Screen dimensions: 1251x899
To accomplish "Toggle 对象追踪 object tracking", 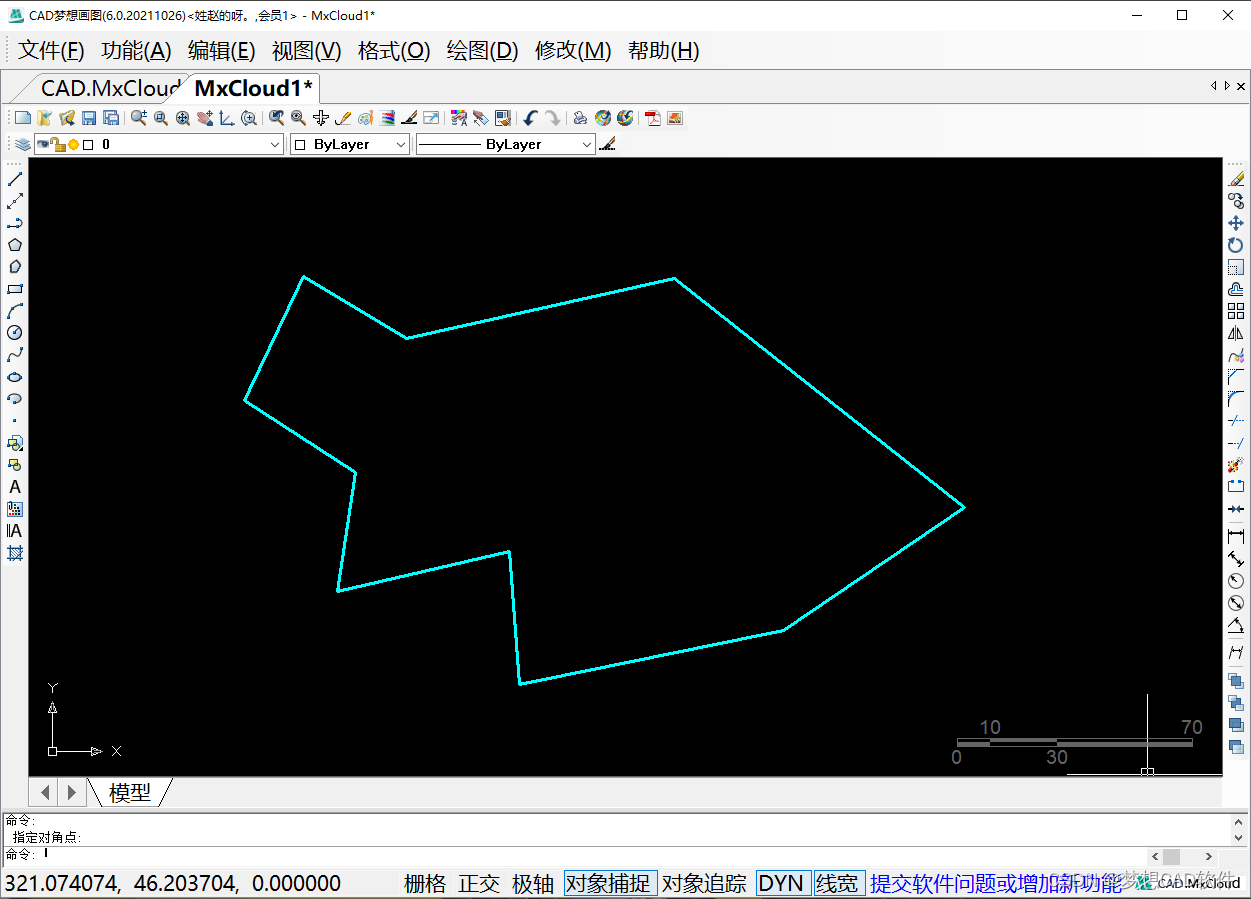I will [705, 883].
